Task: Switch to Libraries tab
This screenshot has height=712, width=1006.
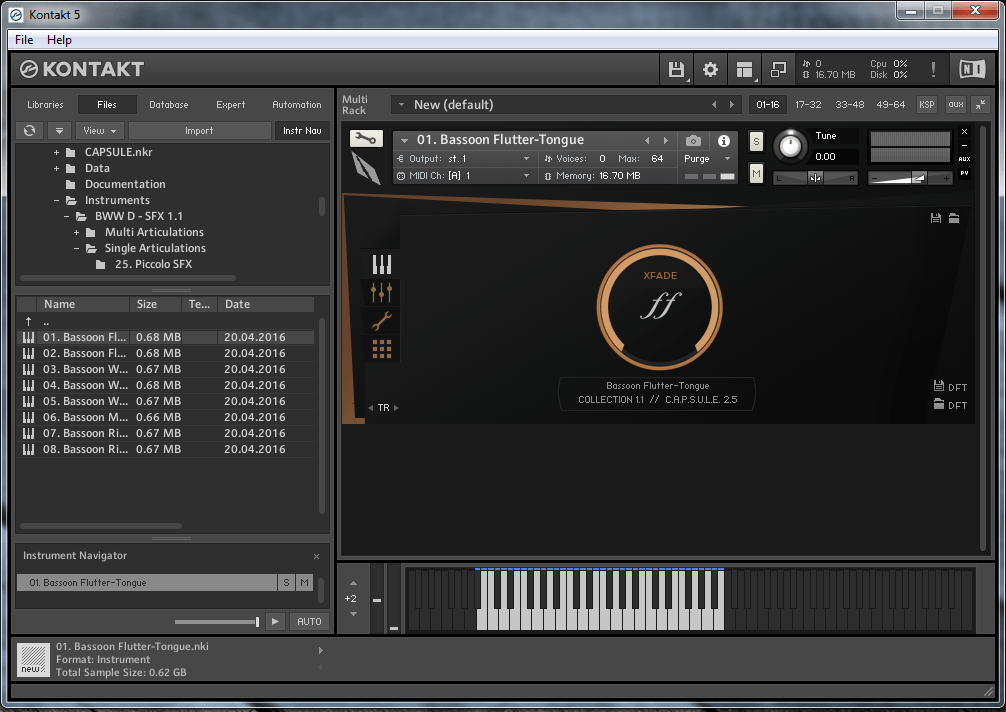Action: coord(45,105)
